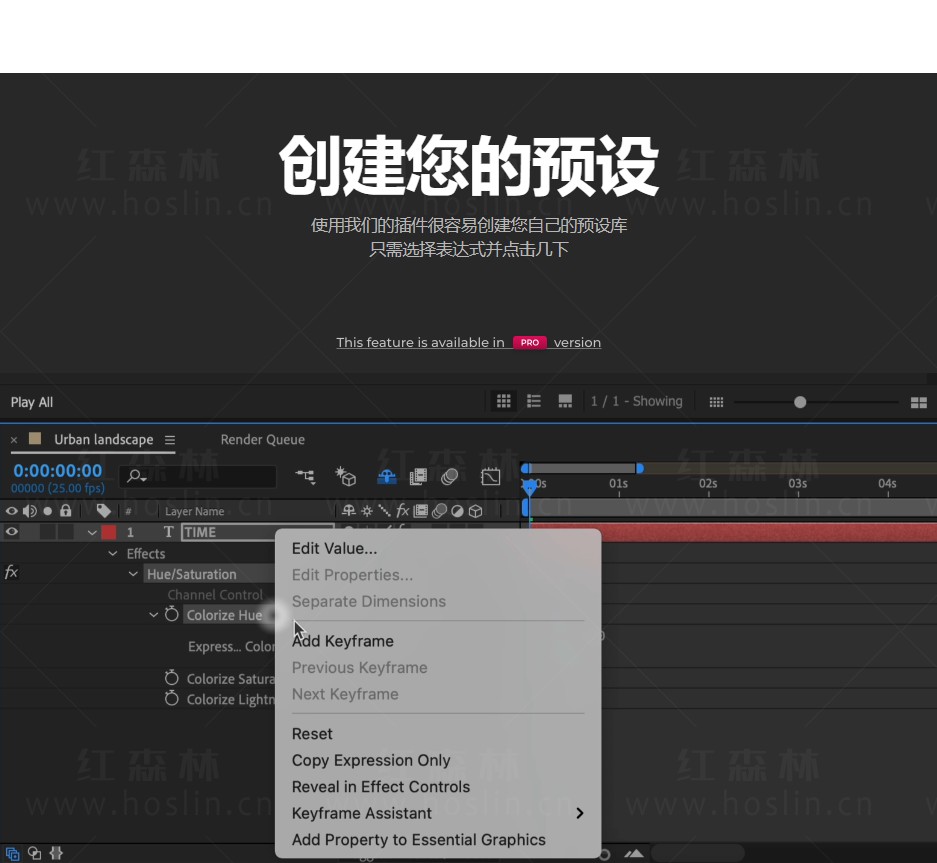
Task: Toggle hide shy layers icon in timeline toolbar
Action: click(387, 476)
